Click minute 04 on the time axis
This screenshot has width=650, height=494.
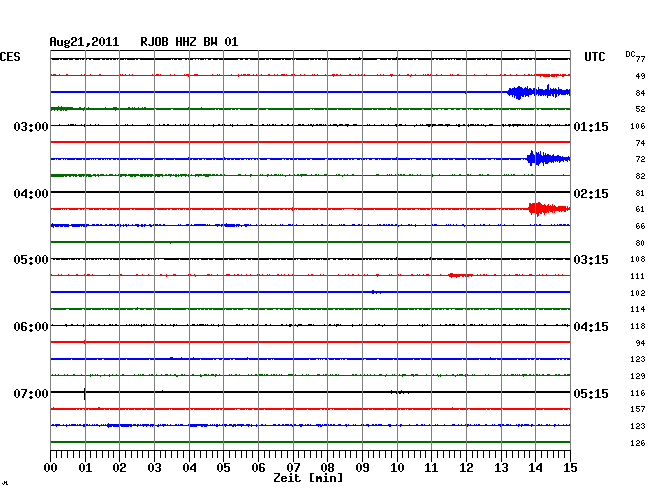click(x=189, y=468)
